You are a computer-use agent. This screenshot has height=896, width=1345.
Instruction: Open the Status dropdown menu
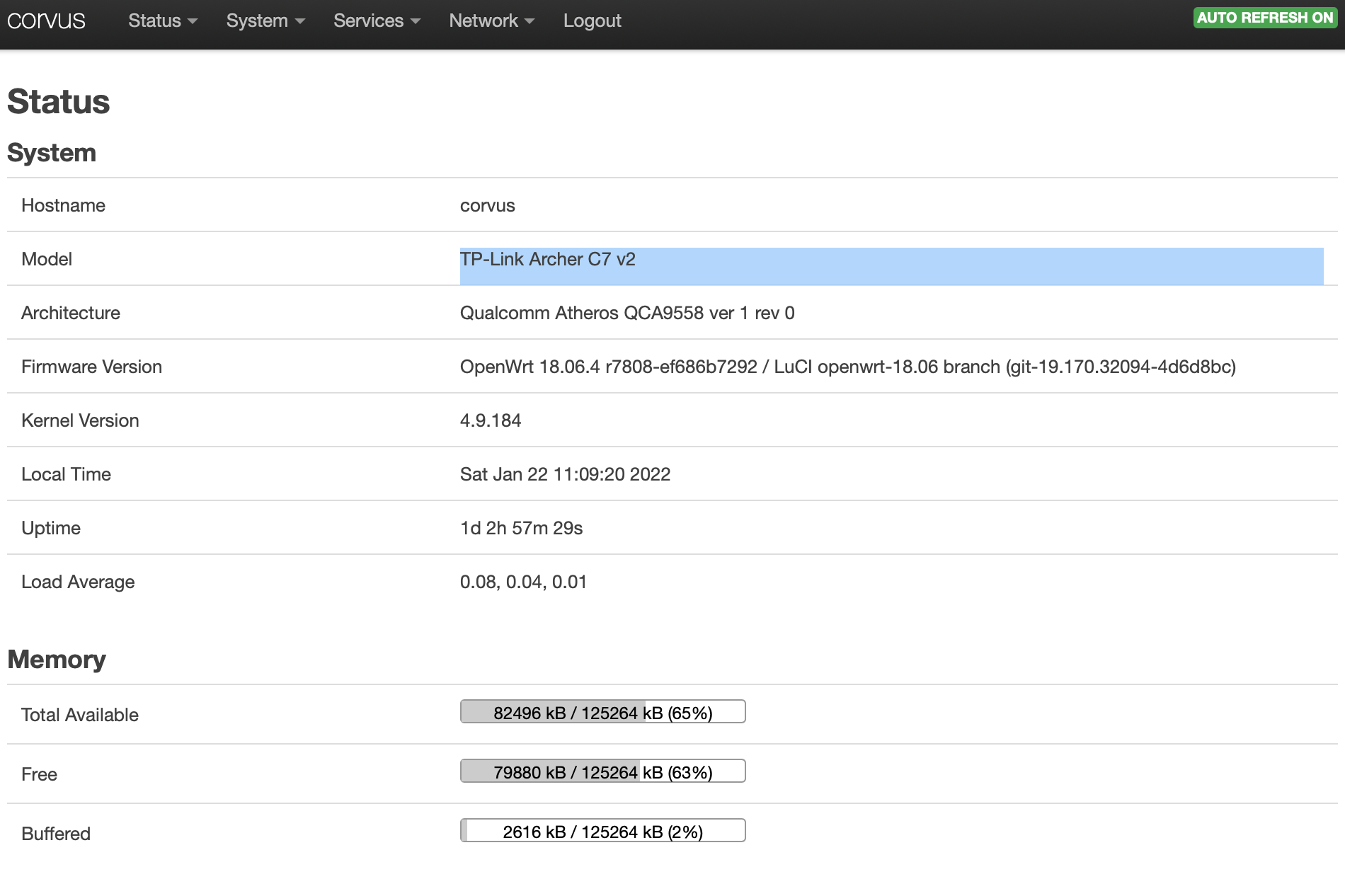pos(162,21)
